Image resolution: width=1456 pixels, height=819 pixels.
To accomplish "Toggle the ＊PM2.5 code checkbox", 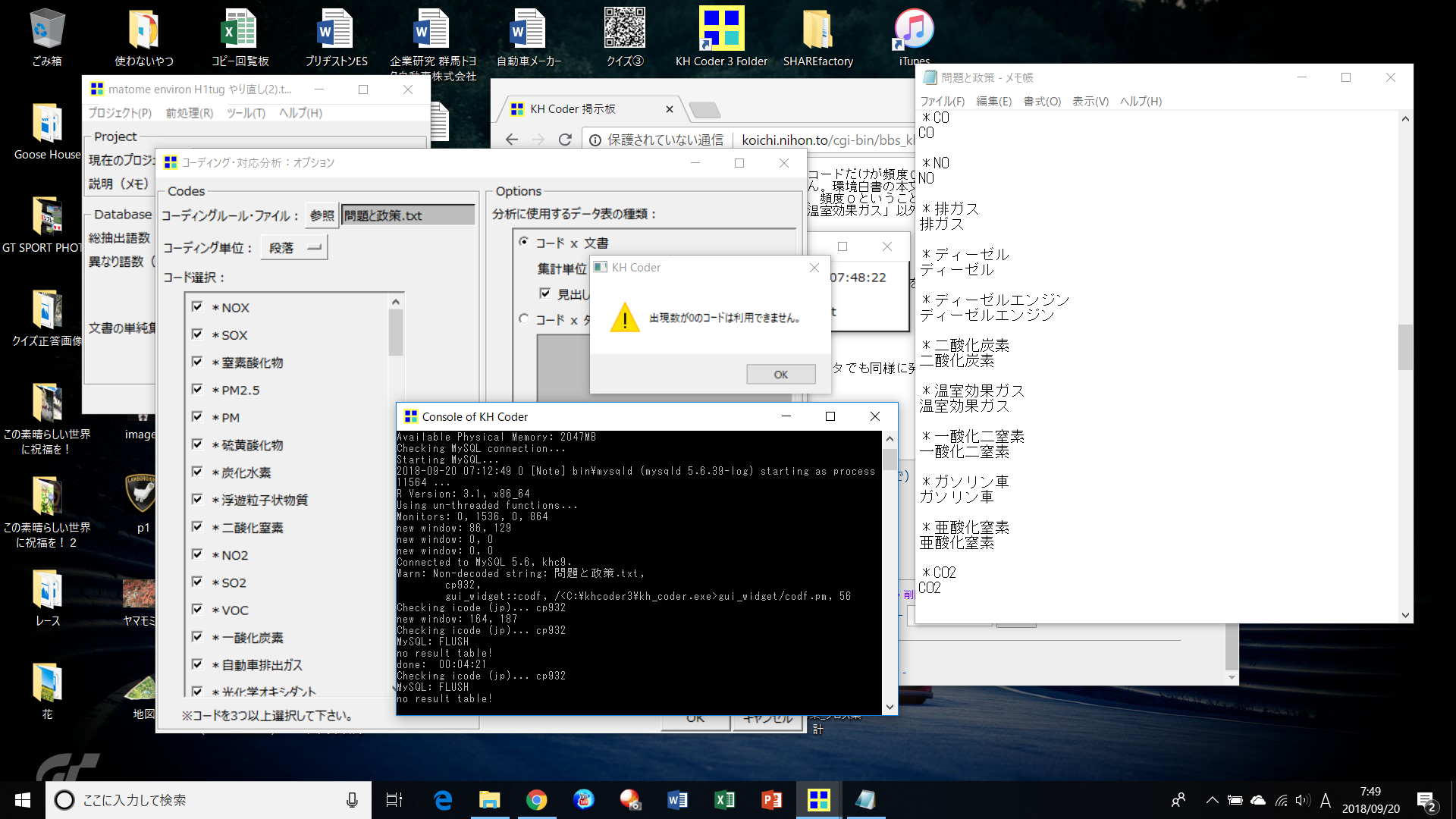I will tap(197, 390).
